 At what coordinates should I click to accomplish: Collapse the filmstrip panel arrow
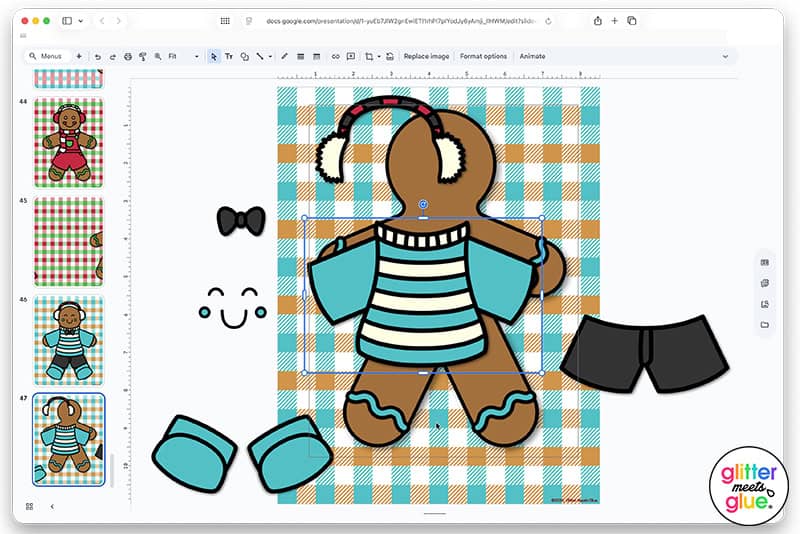tap(52, 506)
